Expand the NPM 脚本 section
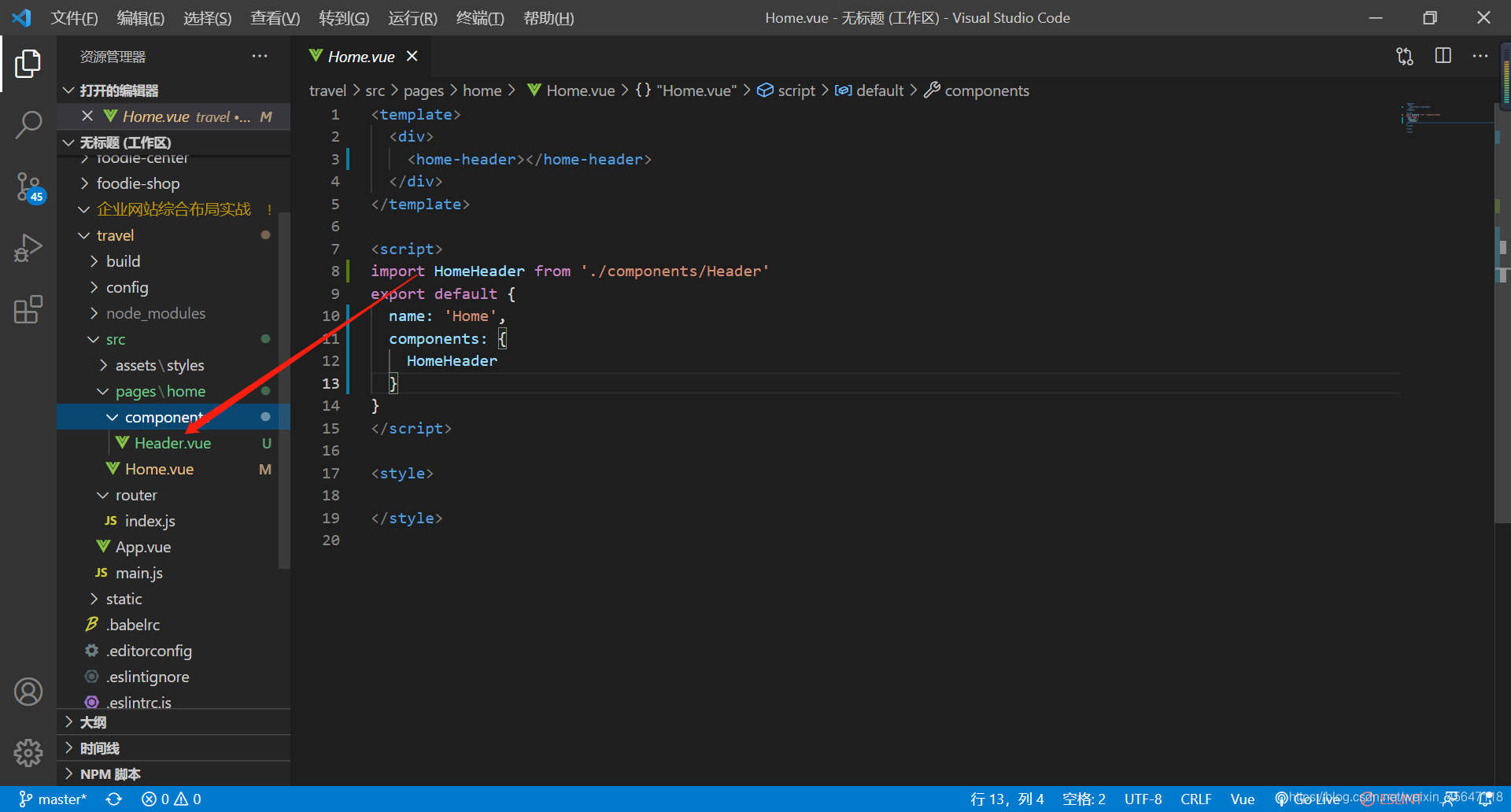This screenshot has width=1511, height=812. (x=173, y=774)
